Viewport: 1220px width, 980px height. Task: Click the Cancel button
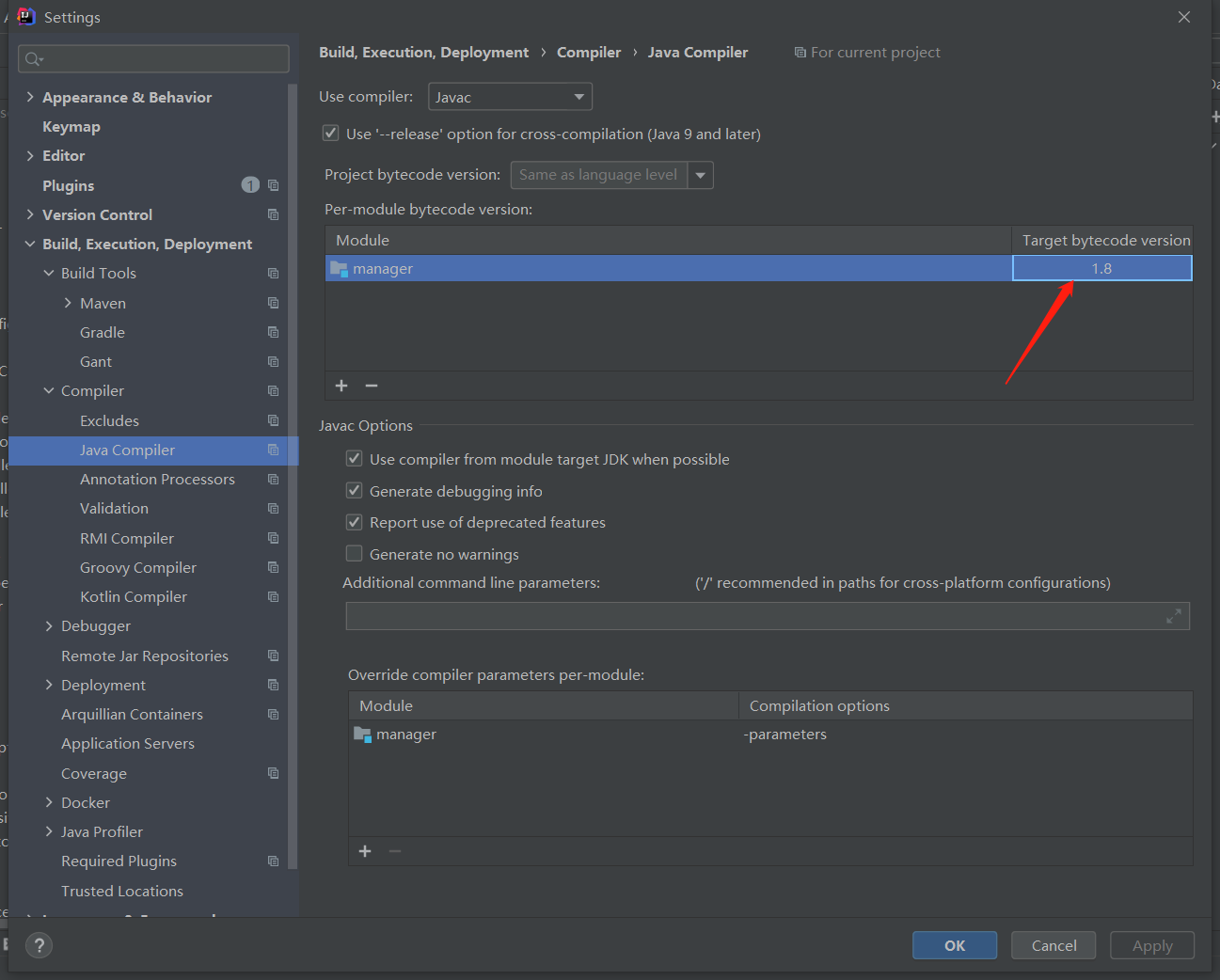(x=1053, y=945)
